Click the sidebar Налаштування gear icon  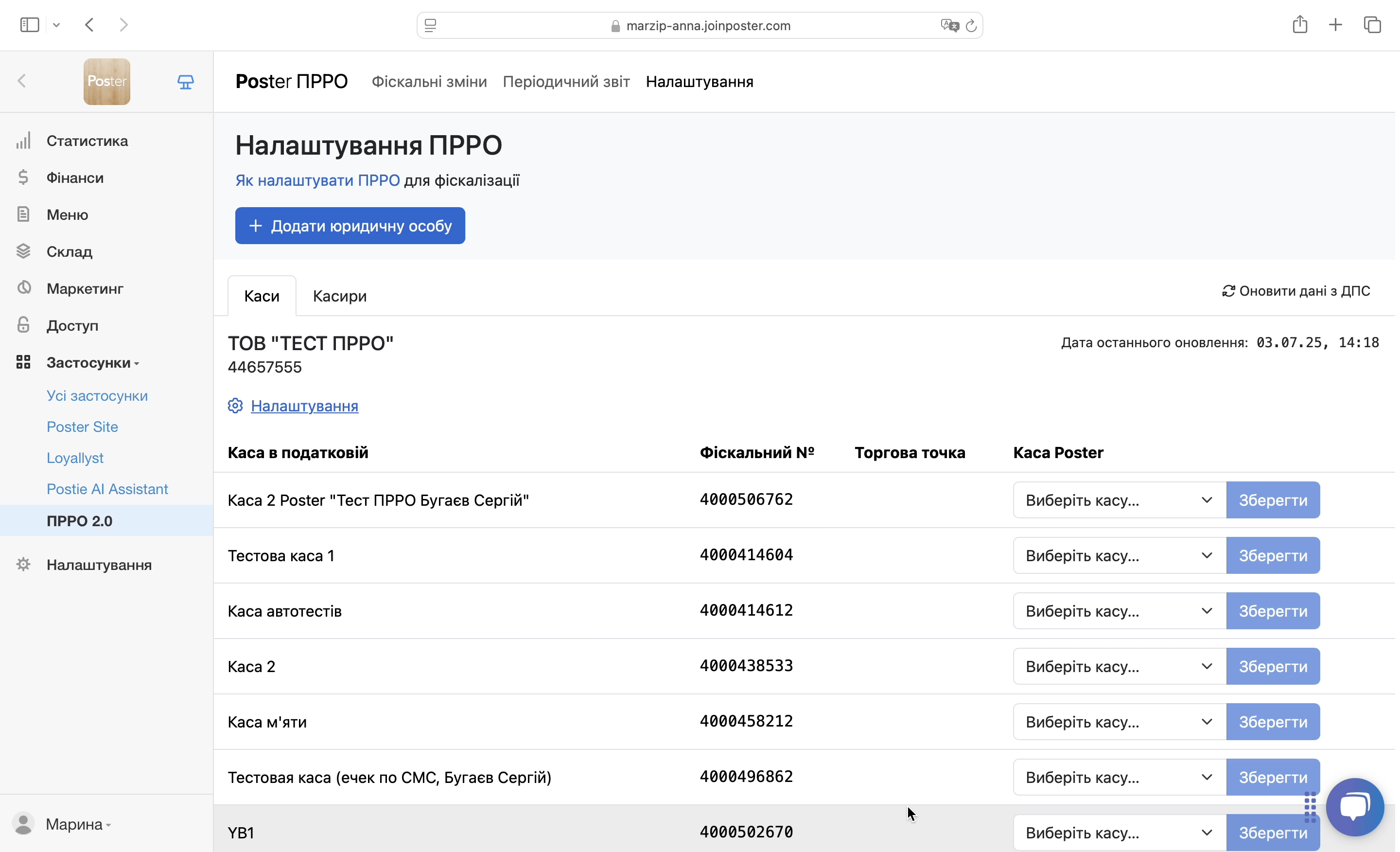click(x=23, y=565)
